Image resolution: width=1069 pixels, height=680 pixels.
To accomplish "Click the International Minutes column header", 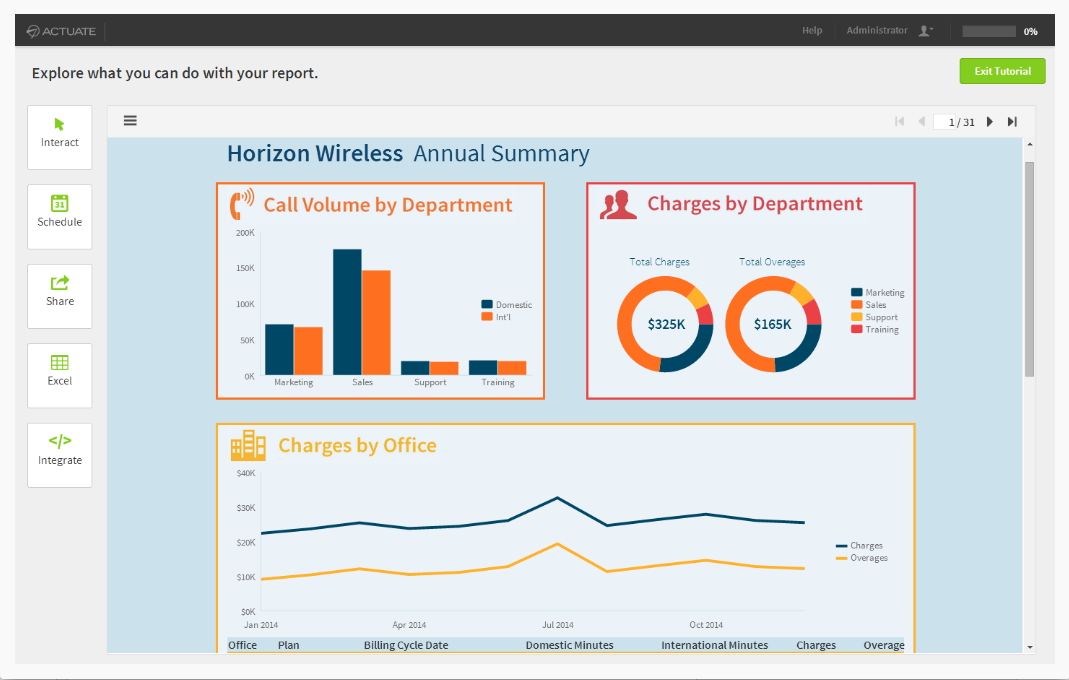I will click(714, 645).
